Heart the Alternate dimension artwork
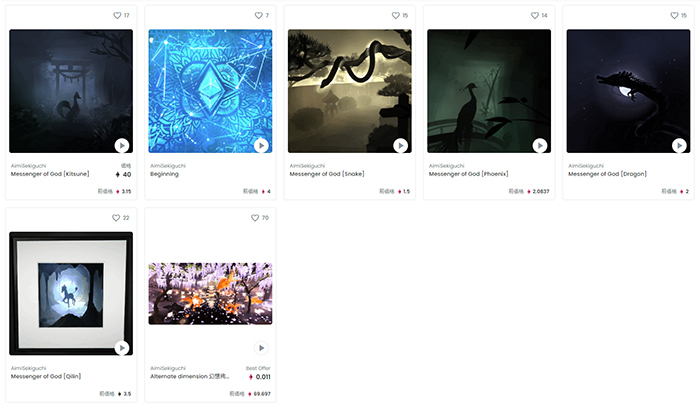This screenshot has height=408, width=700. [255, 218]
